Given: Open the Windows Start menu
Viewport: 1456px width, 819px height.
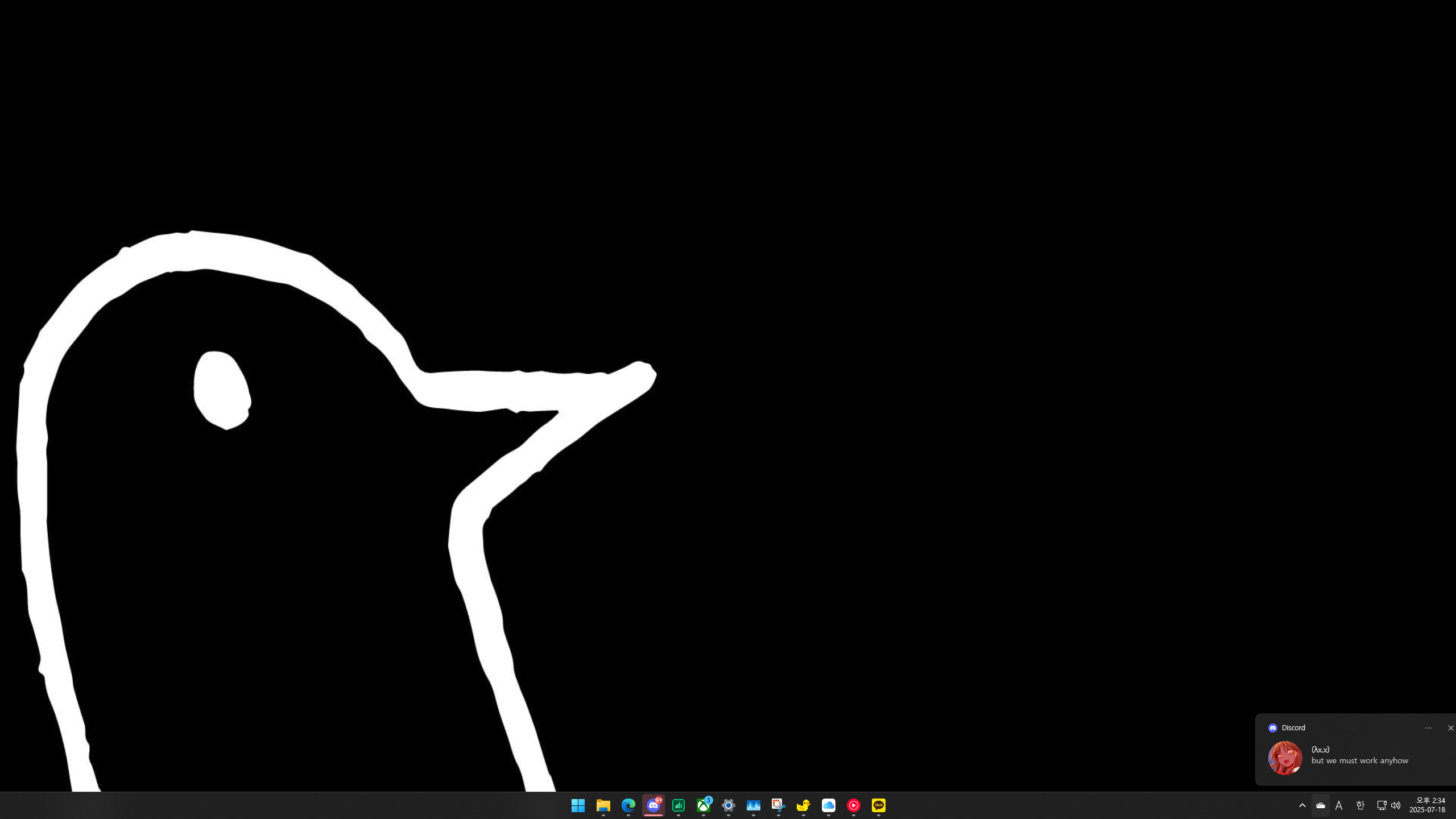Looking at the screenshot, I should click(578, 805).
